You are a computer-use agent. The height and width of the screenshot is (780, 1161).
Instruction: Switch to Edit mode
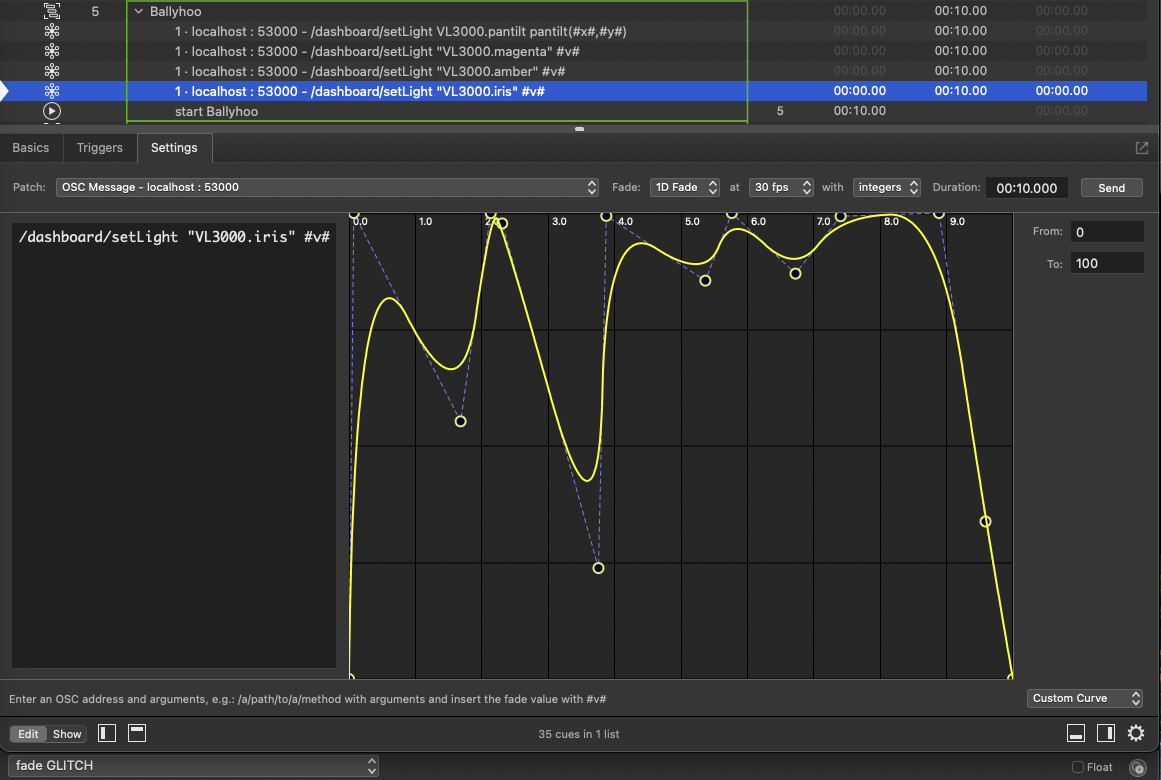(x=28, y=734)
